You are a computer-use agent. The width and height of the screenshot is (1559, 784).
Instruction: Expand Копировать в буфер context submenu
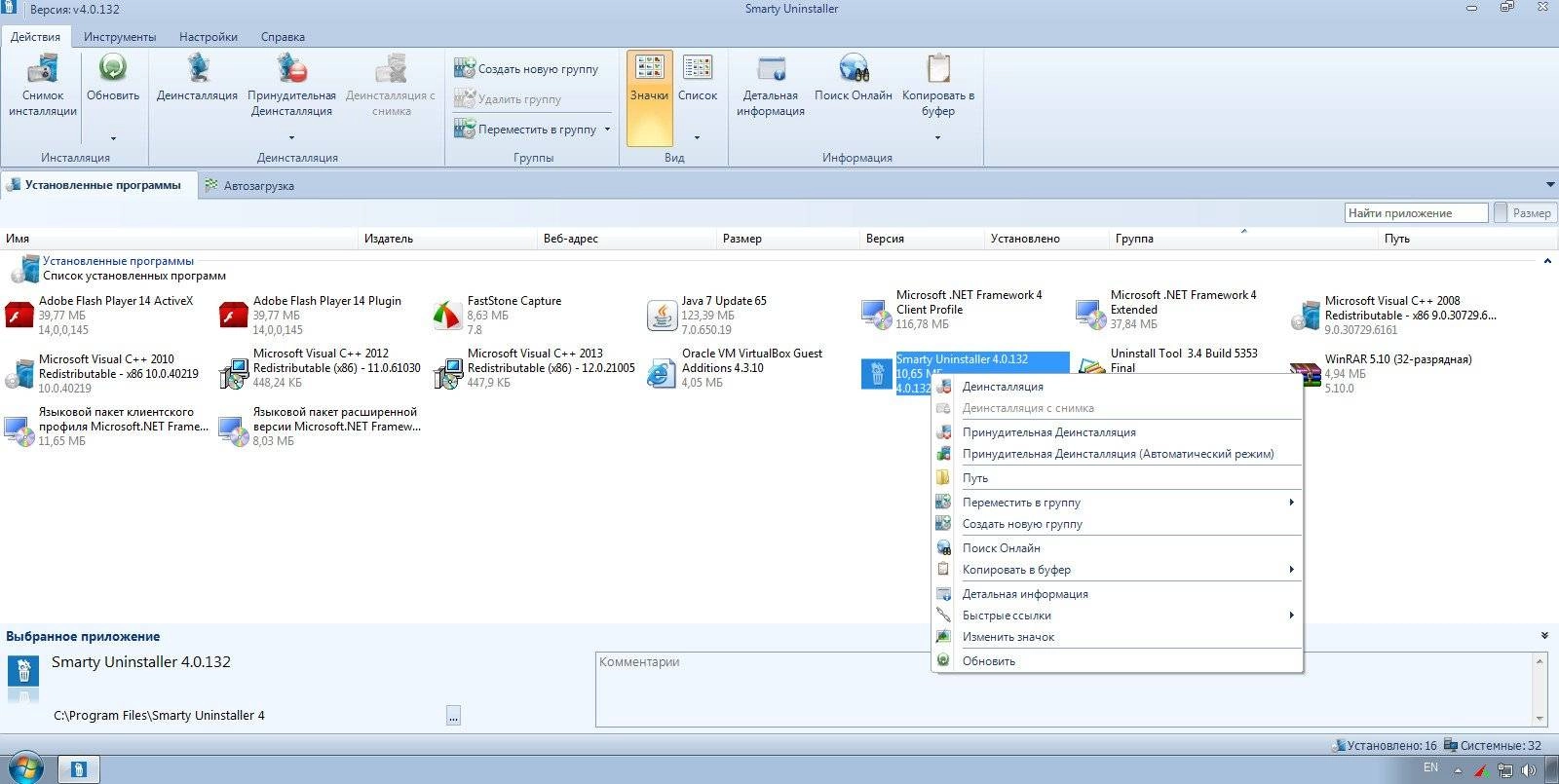[x=1291, y=570]
